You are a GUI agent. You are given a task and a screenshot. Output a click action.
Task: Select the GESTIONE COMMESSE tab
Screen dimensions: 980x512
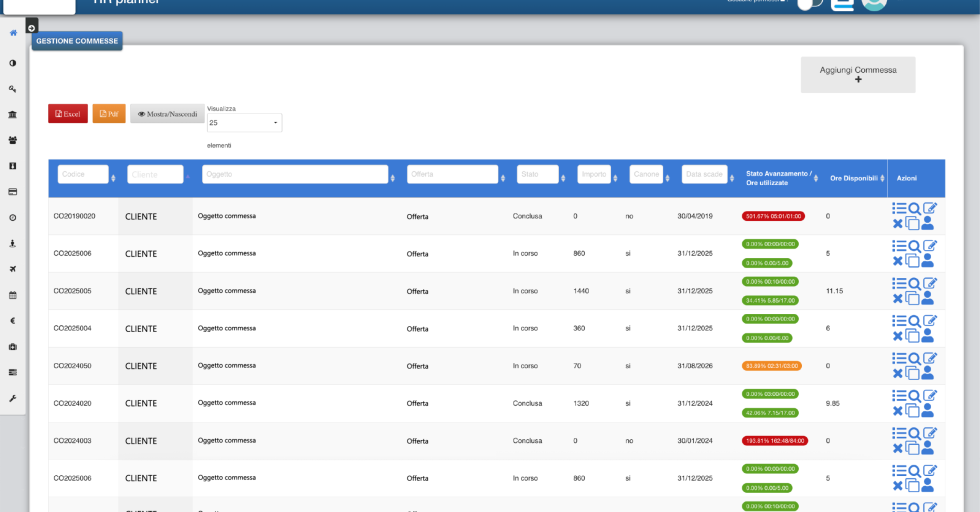pyautogui.click(x=77, y=41)
